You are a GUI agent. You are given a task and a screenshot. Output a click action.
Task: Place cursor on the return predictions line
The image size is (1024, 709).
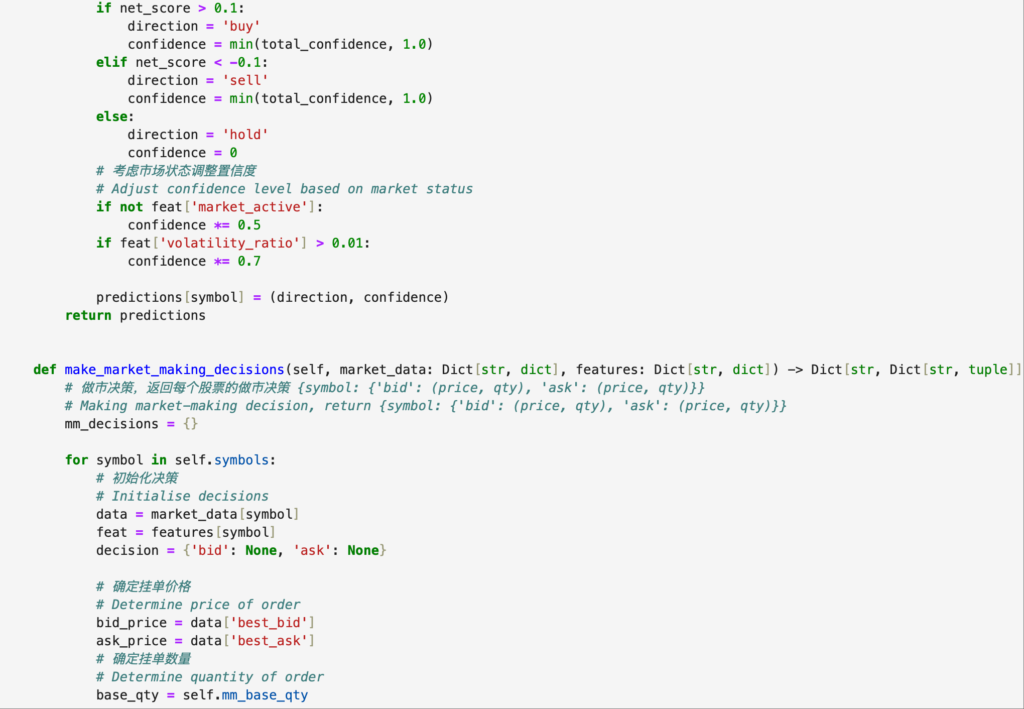135,315
